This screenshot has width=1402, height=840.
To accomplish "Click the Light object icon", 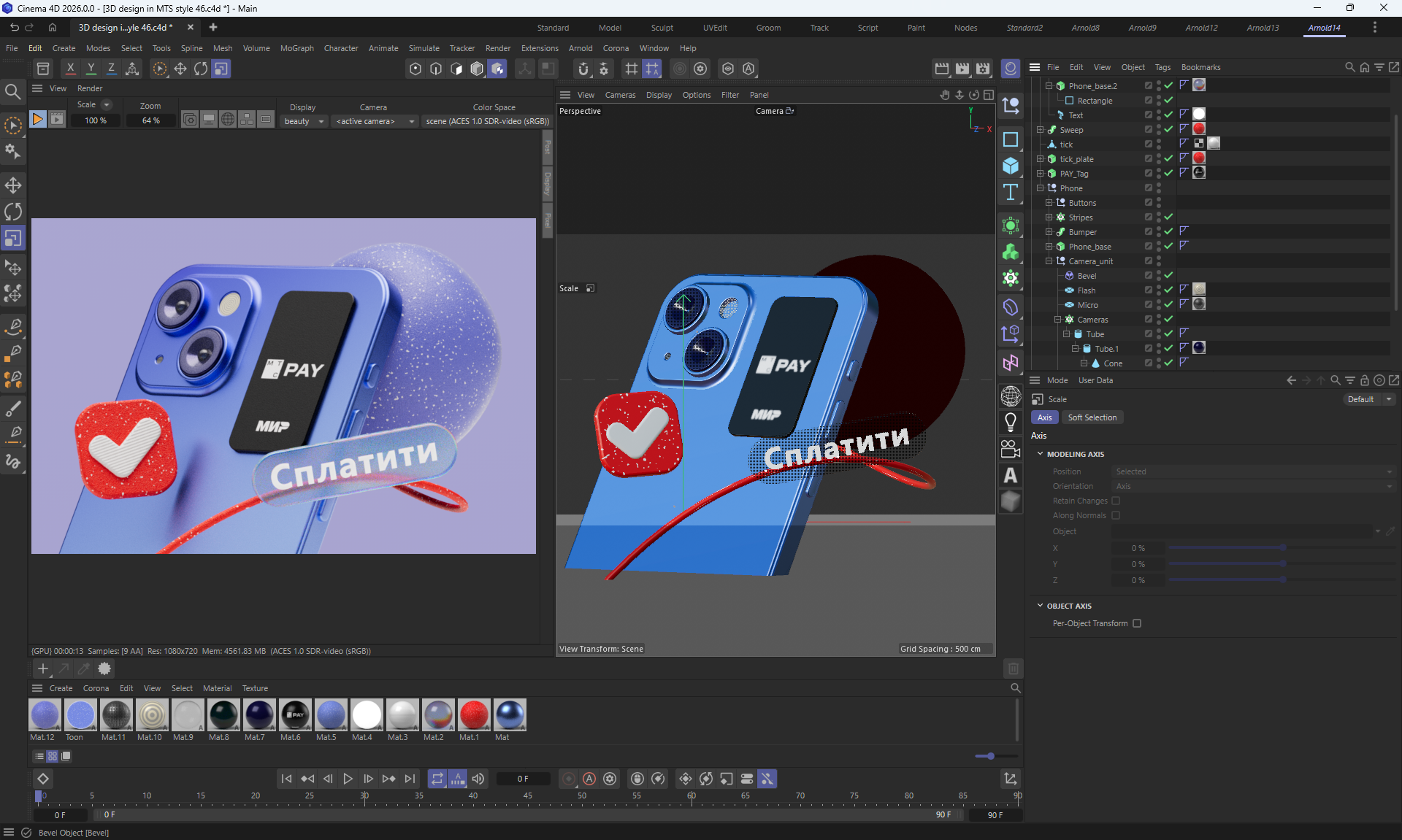I will tap(1011, 422).
